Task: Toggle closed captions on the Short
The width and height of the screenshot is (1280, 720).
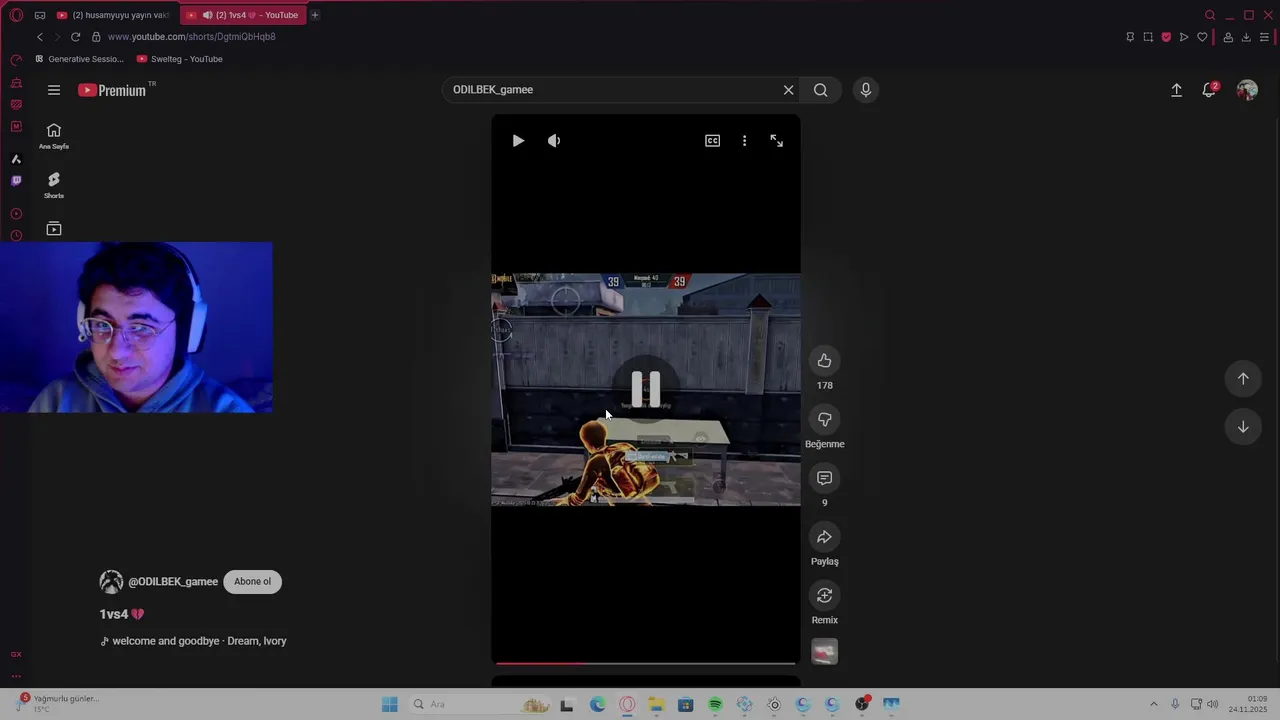Action: pyautogui.click(x=712, y=141)
